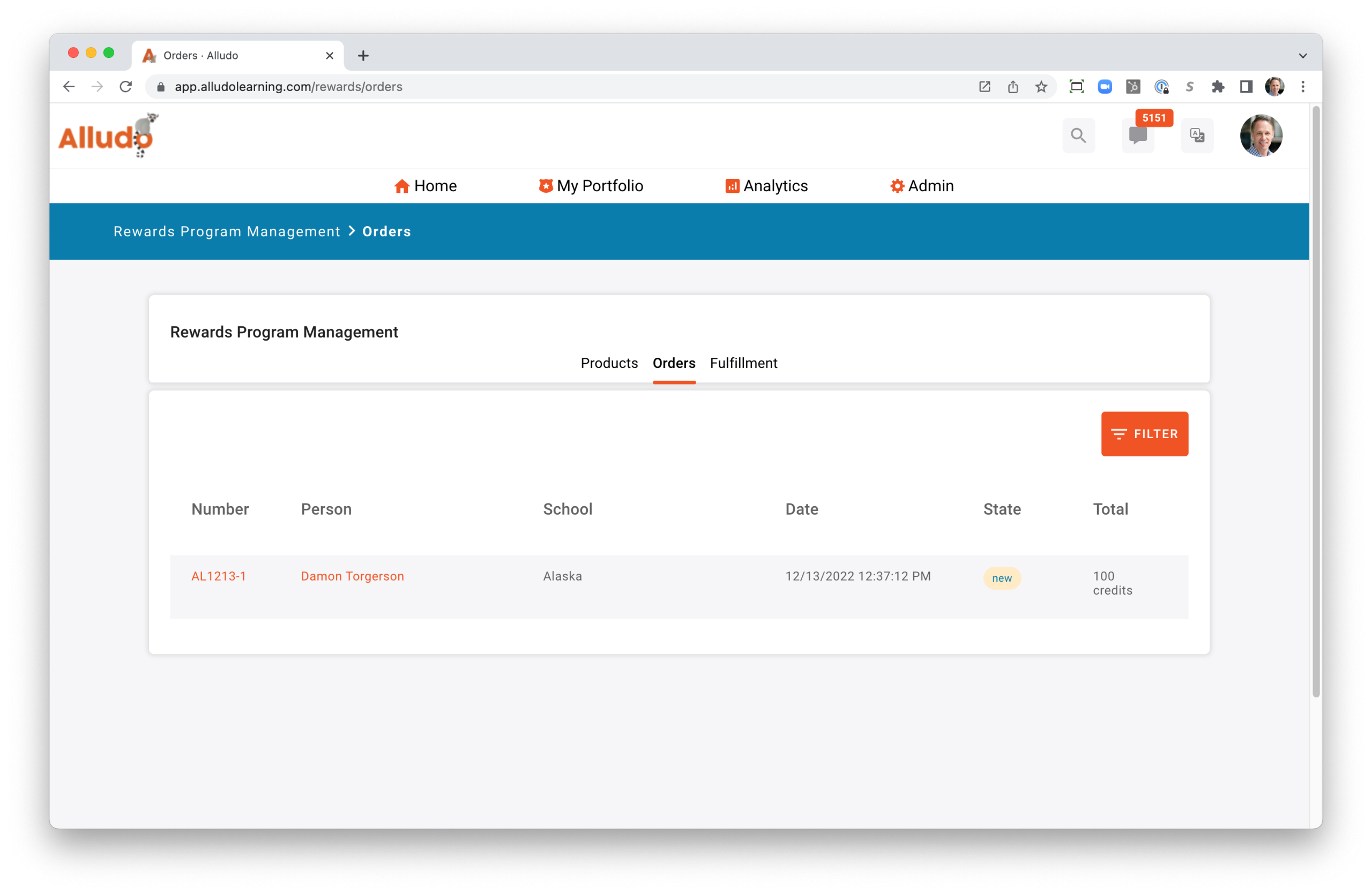Screen dimensions: 1372x894
Task: Click the orange FILTER button
Action: (x=1144, y=434)
